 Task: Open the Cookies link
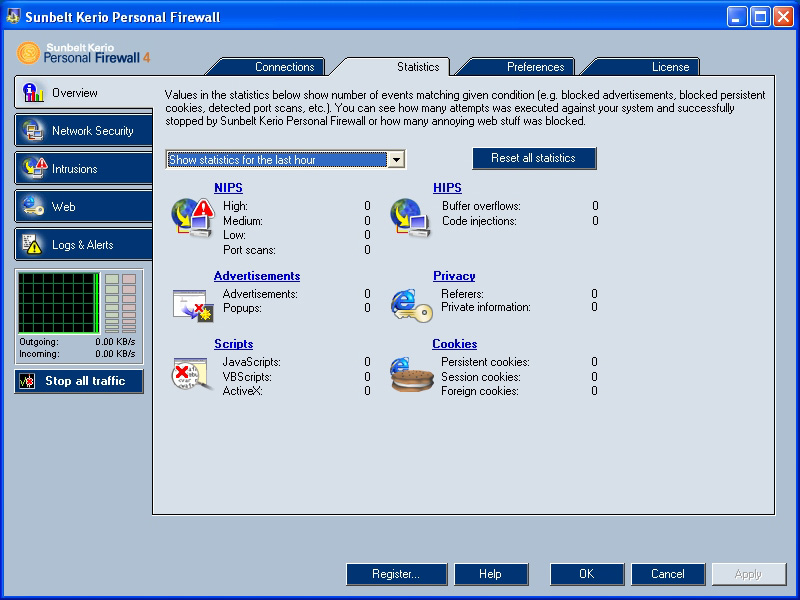coord(455,344)
